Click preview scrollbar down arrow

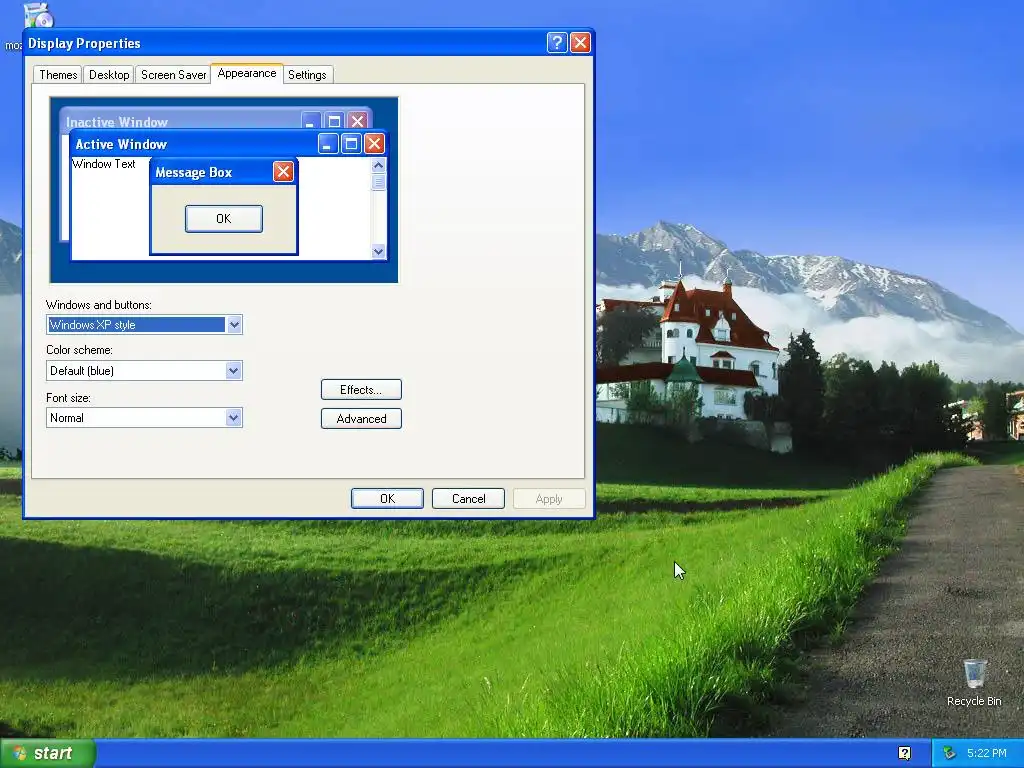tap(378, 251)
